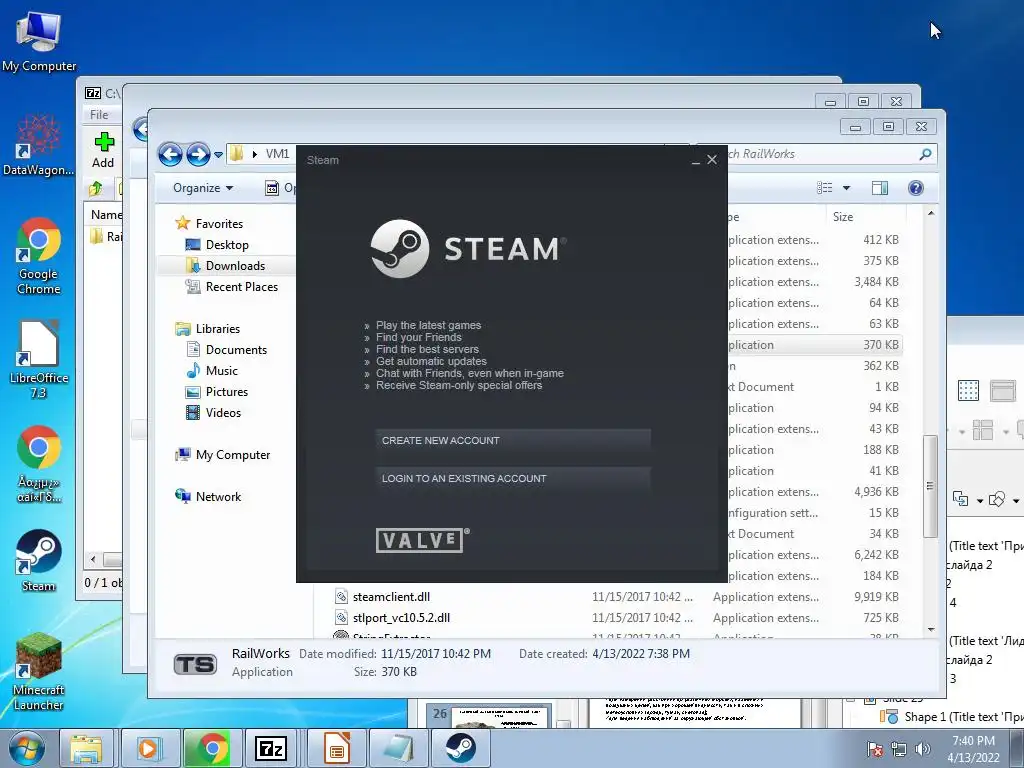
Task: Switch to 7-Zip in the taskbar
Action: click(271, 748)
